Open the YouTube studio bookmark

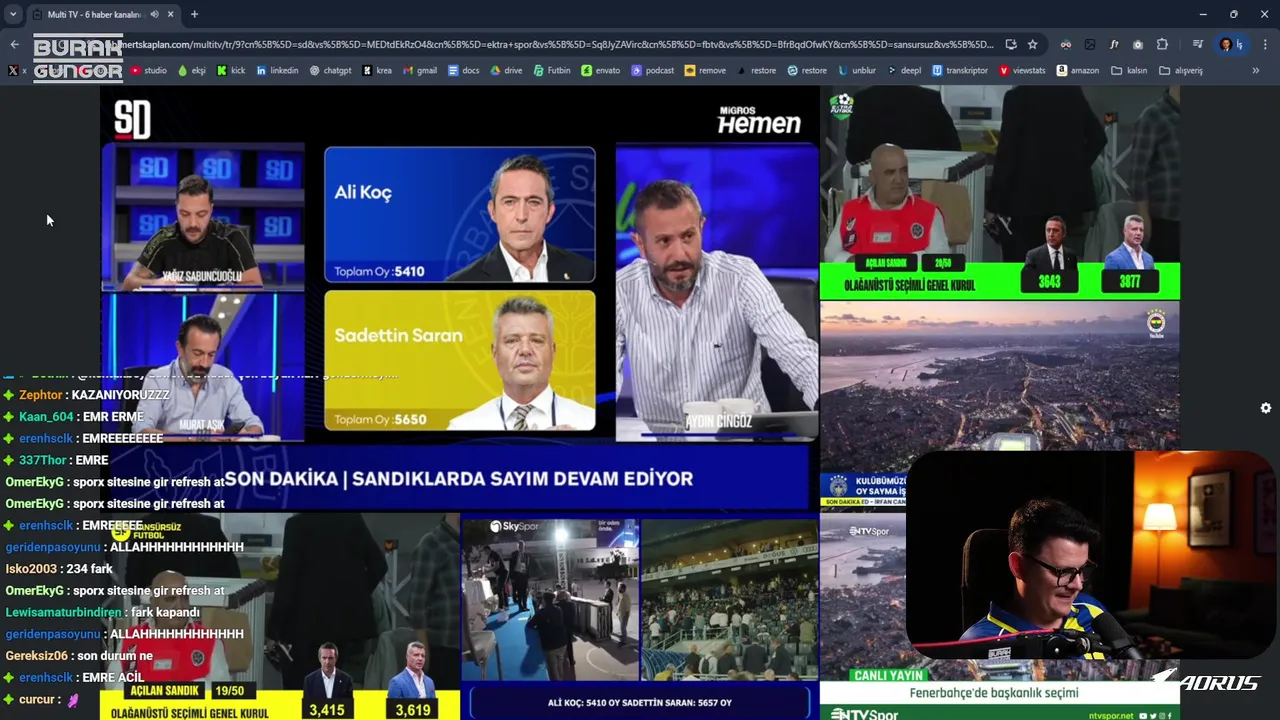pos(148,71)
